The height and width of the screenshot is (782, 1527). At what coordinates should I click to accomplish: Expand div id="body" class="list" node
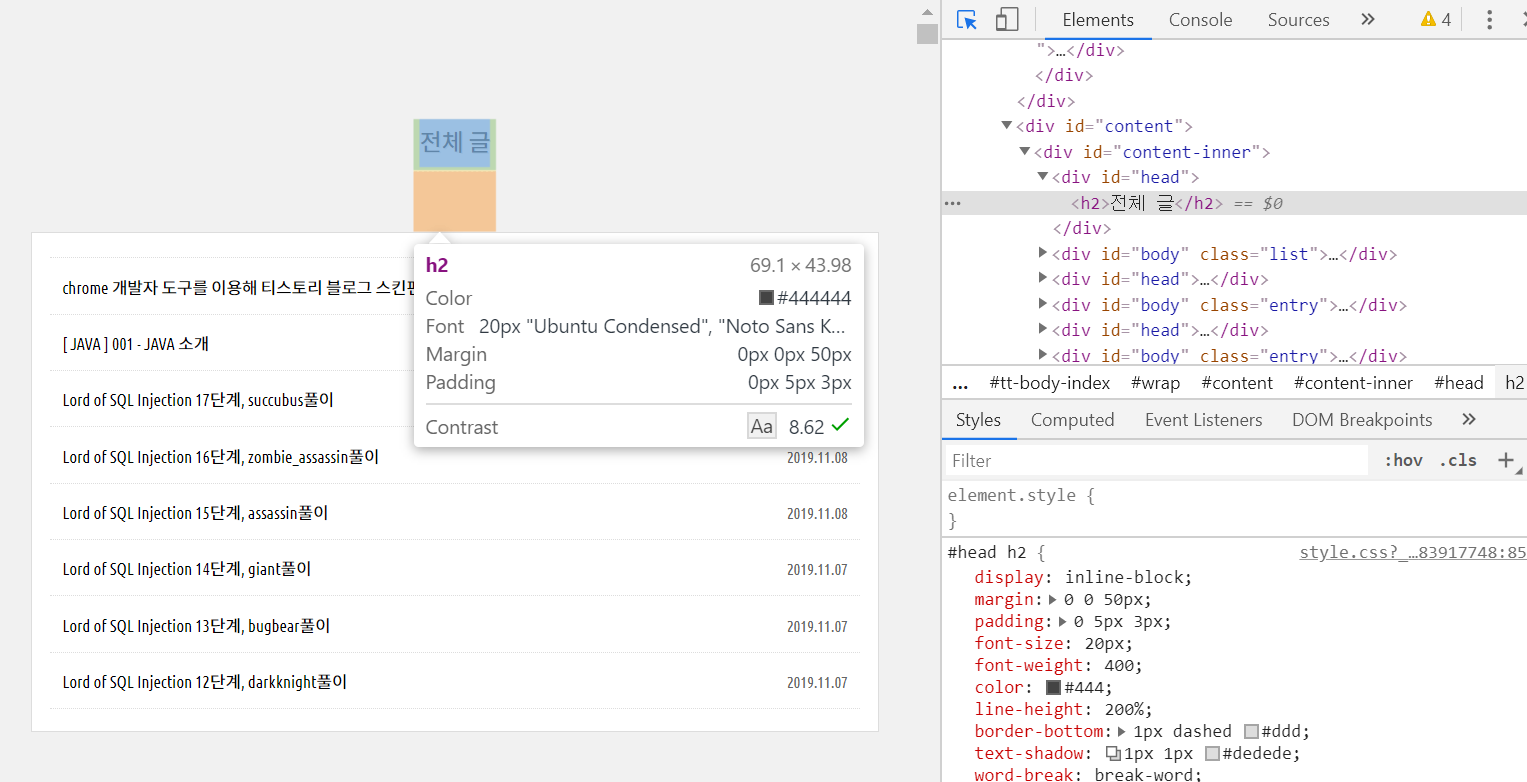pos(1043,253)
